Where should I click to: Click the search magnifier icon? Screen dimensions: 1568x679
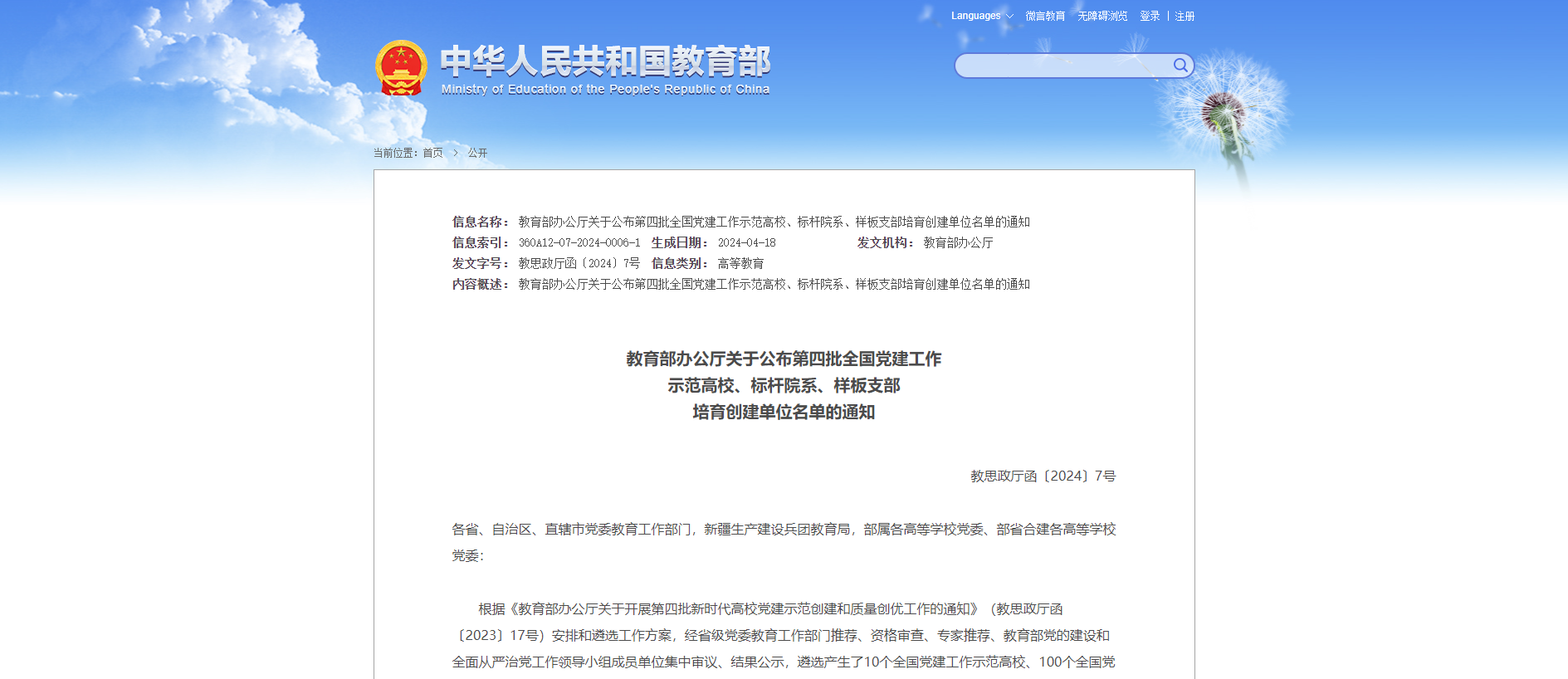click(x=1180, y=66)
